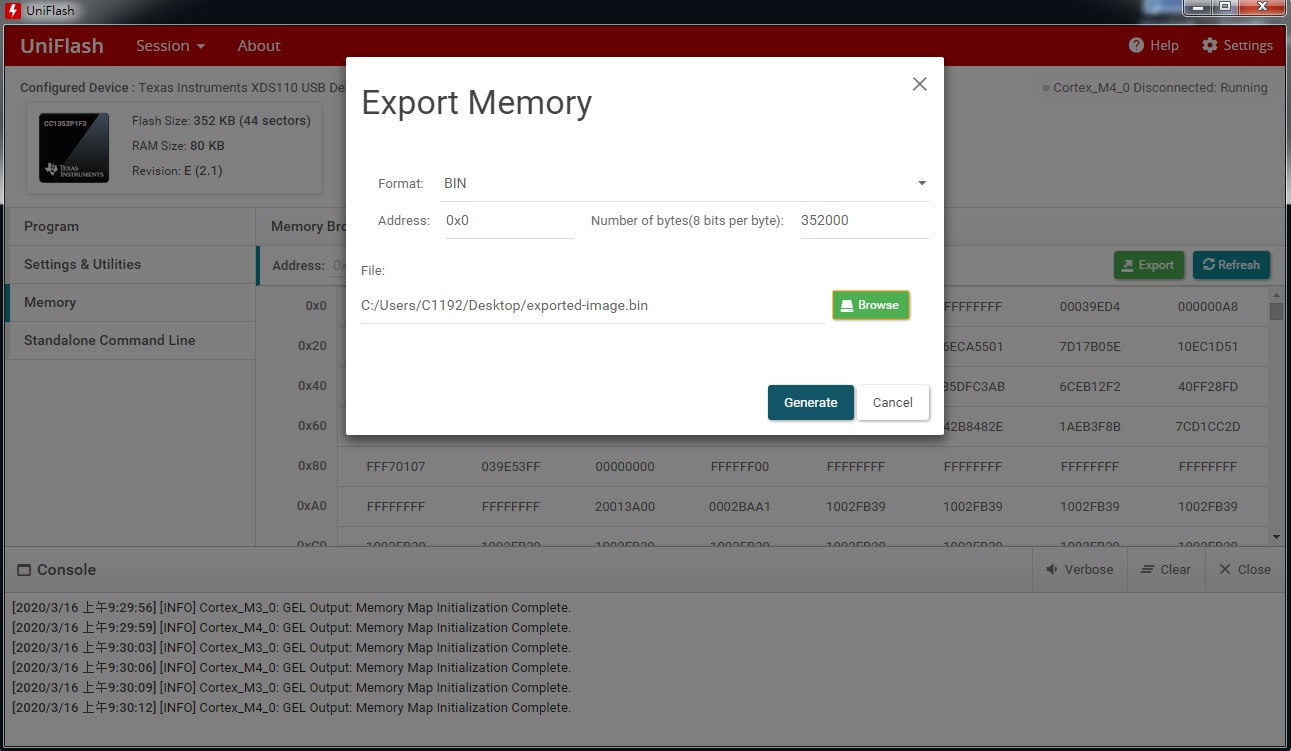Click the memory table scrollbar thumb

click(x=1276, y=311)
